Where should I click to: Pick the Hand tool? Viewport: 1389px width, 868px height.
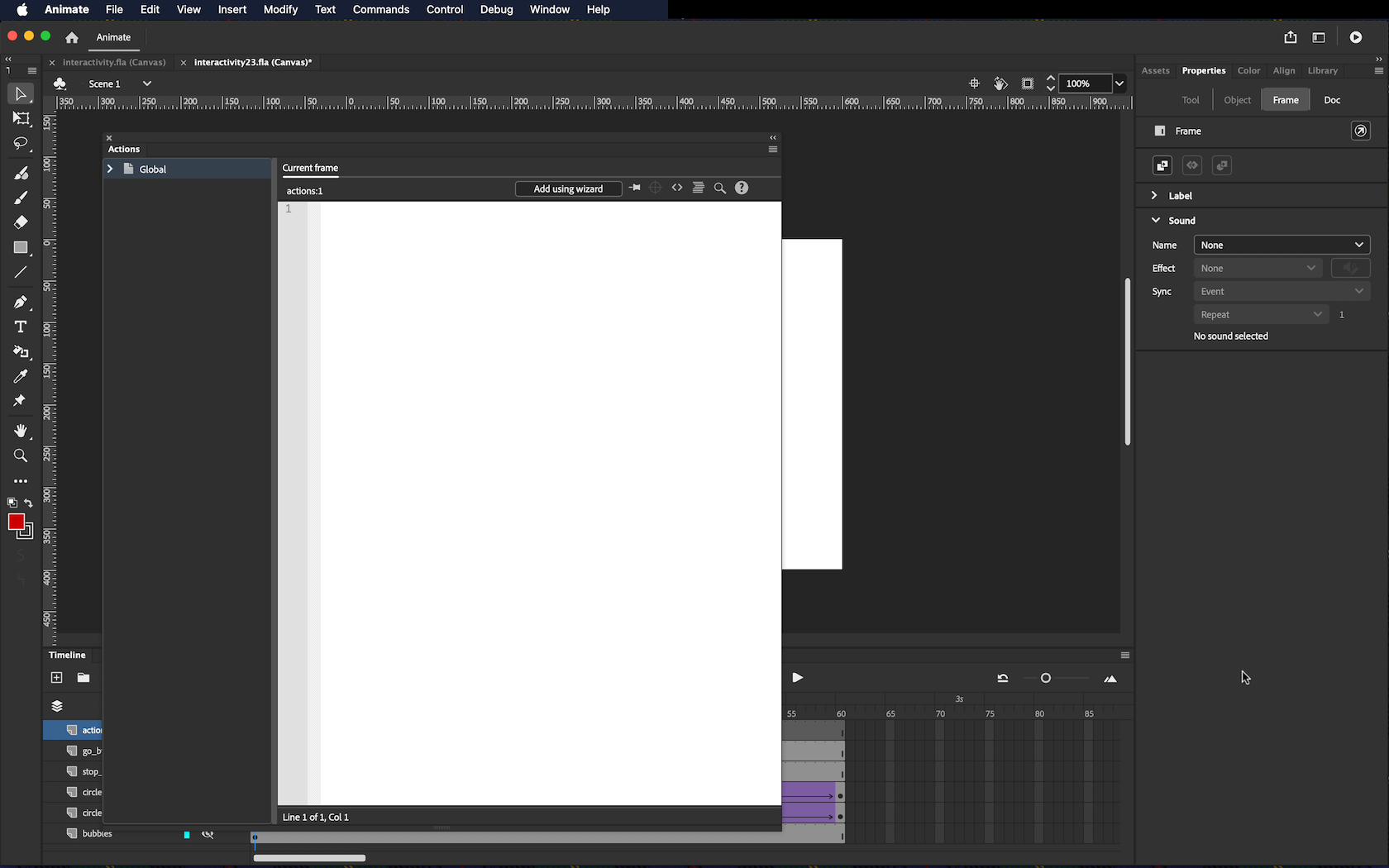[21, 431]
